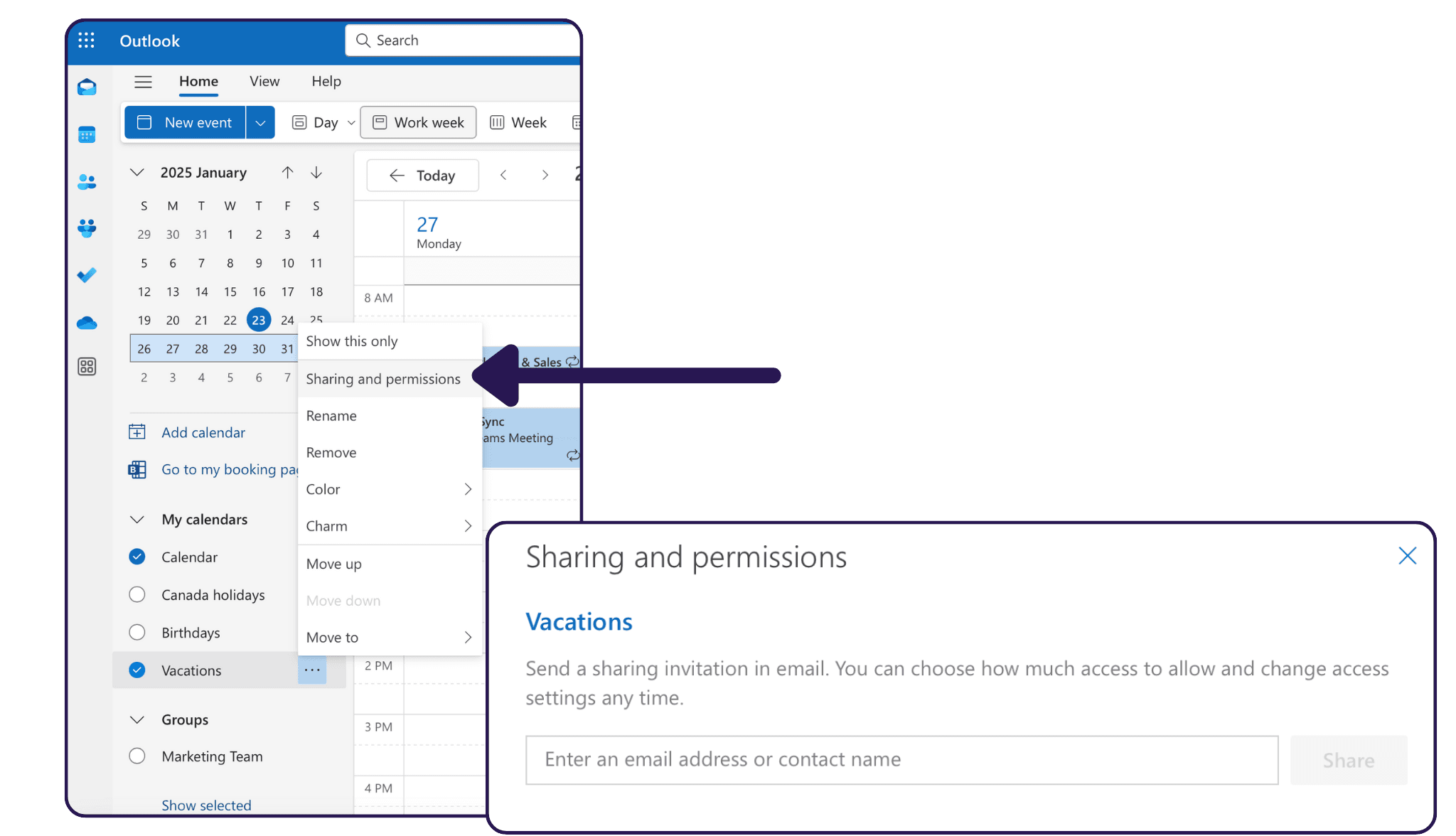Open People icon in the left sidebar
Screen dimensions: 1456x836
pyautogui.click(x=87, y=182)
